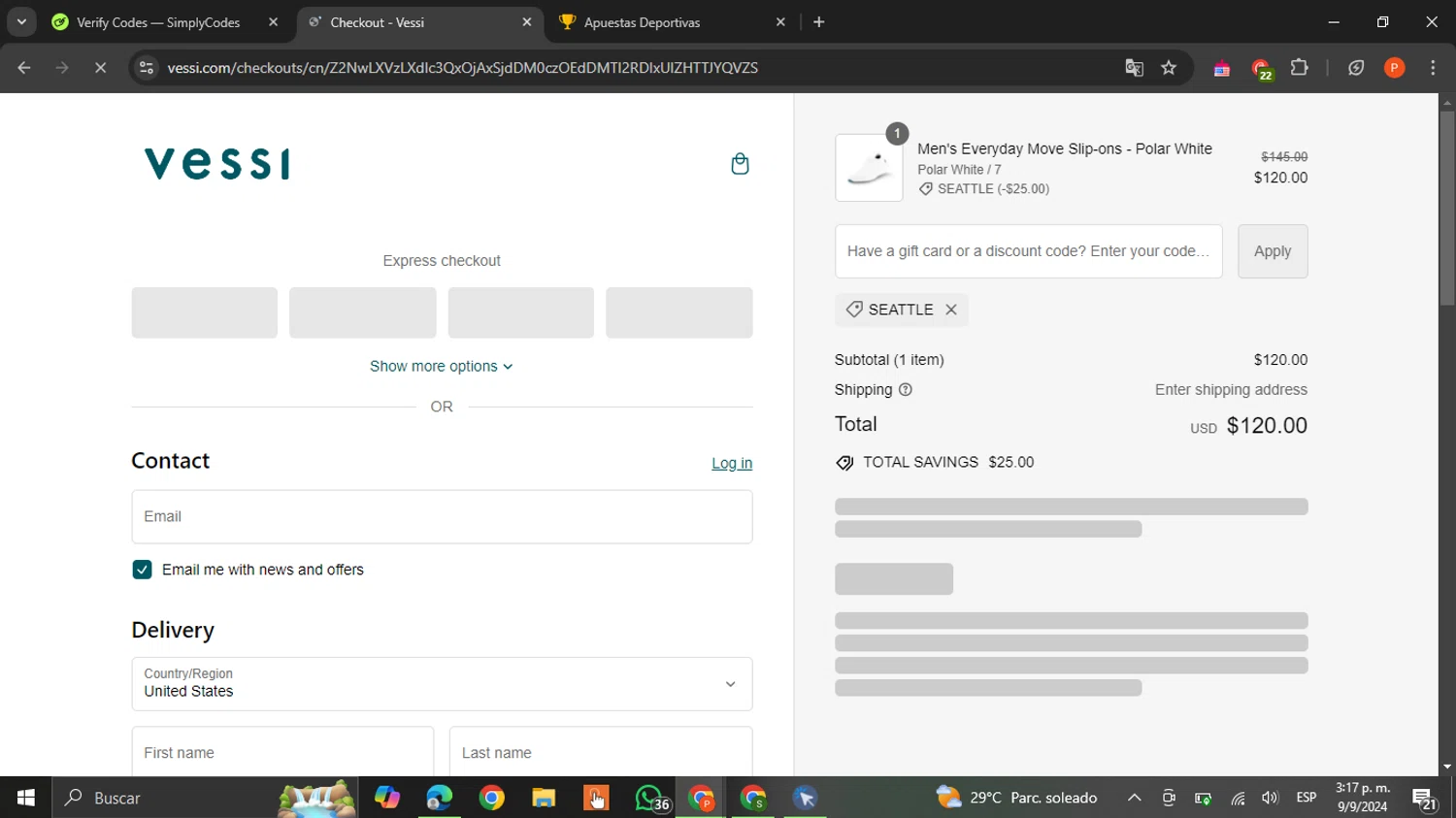Open the volume control in system tray
Screen dimensions: 1456x818
[x=1270, y=798]
